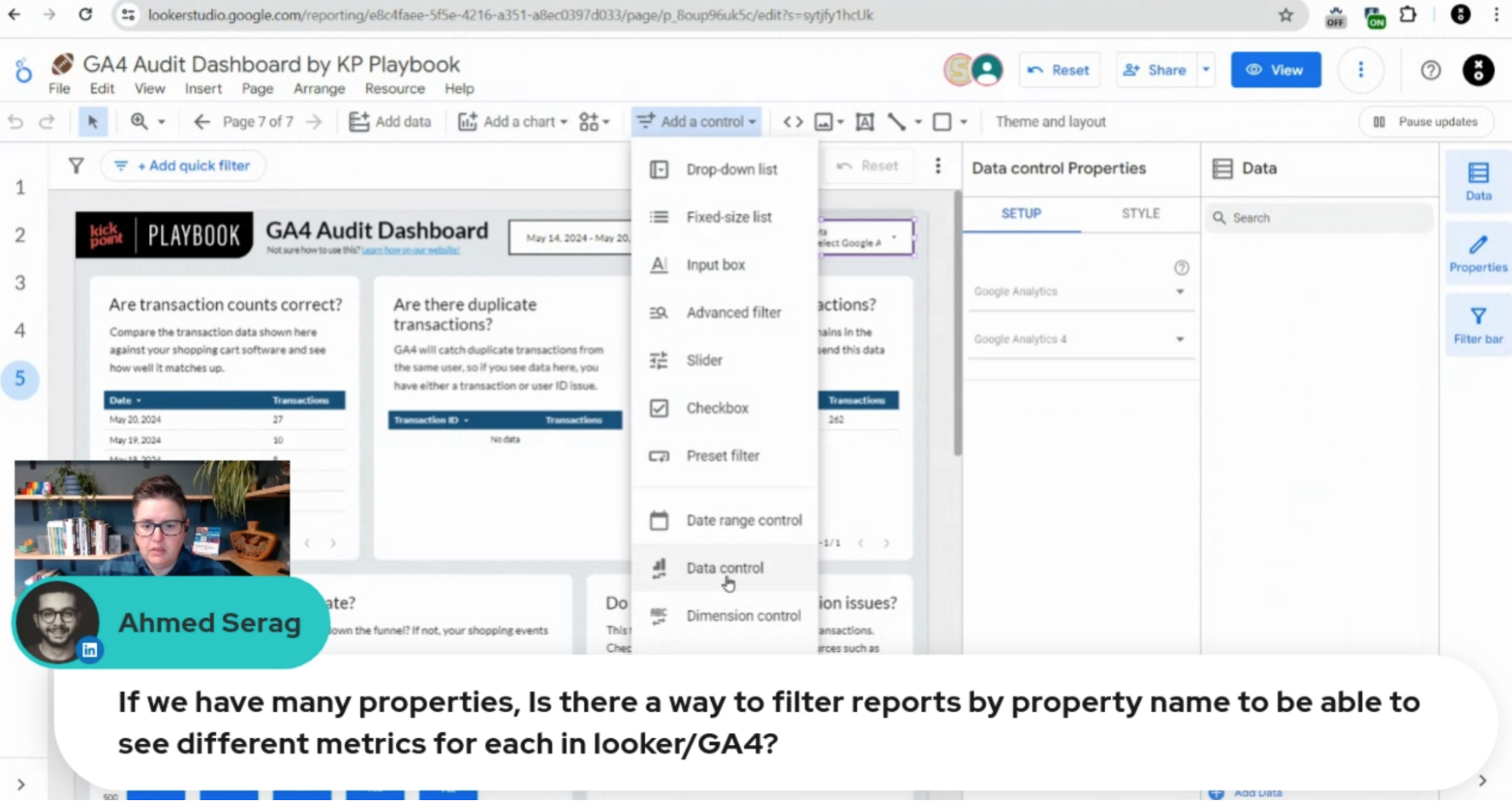Viewport: 1512px width, 801px height.
Task: Select the selection mode pointer tool
Action: [93, 122]
